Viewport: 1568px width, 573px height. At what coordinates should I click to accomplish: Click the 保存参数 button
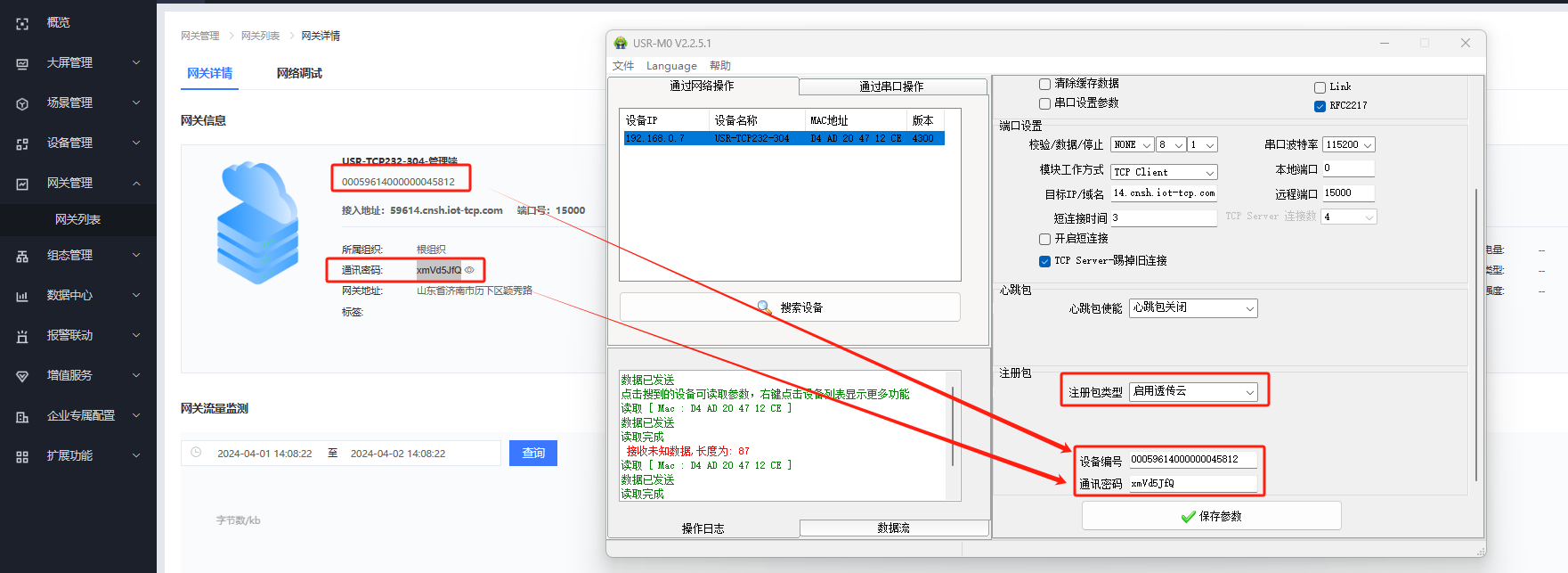coord(1211,516)
